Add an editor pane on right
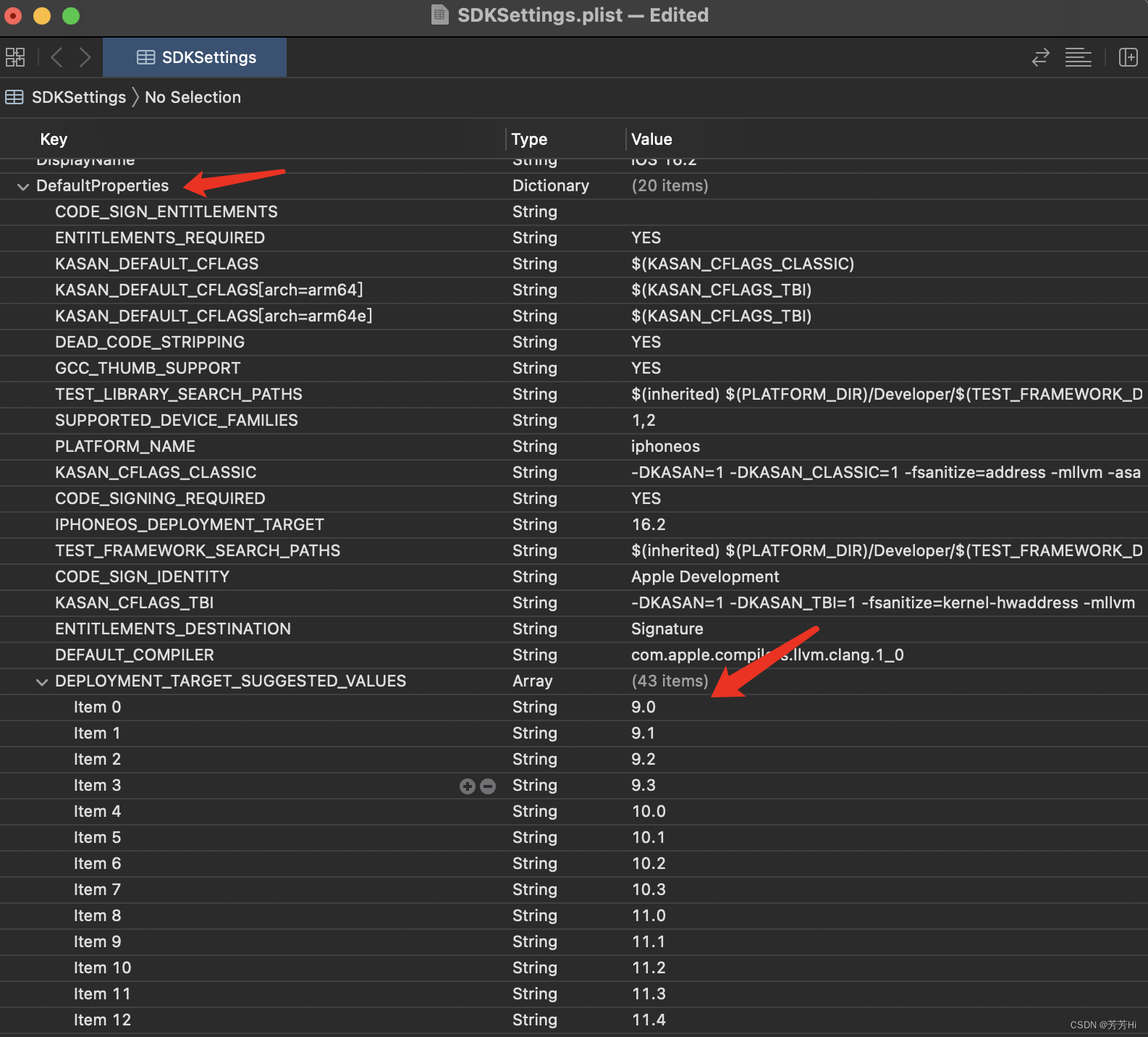1148x1037 pixels. pyautogui.click(x=1128, y=57)
